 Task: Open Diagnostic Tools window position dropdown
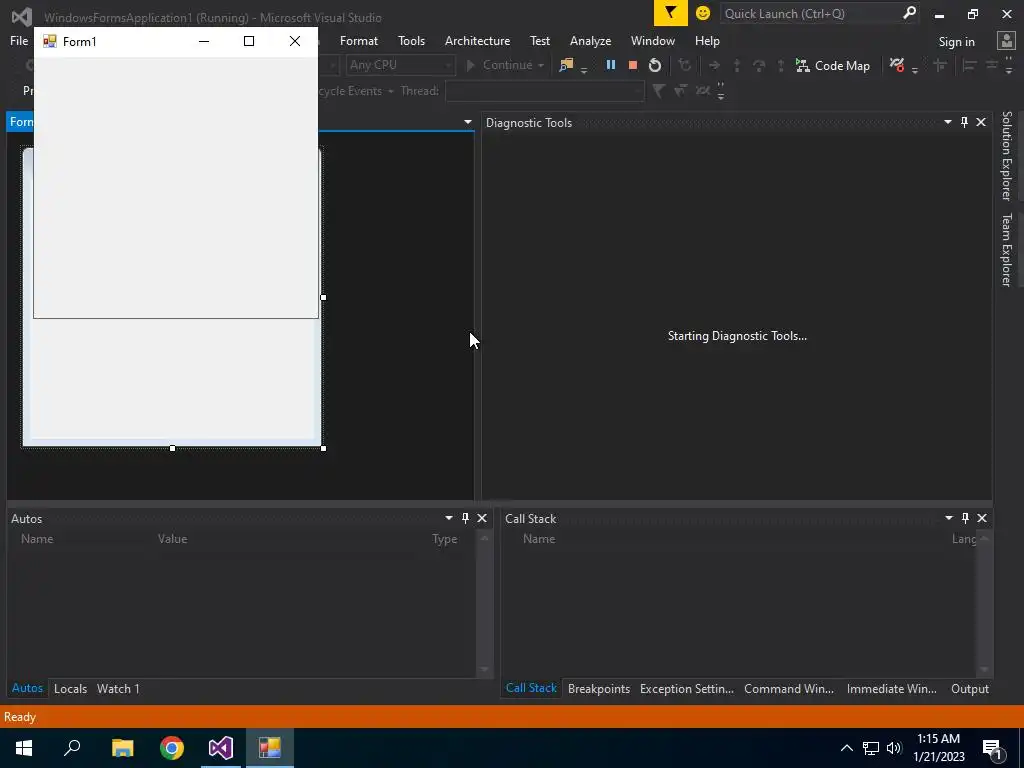coord(948,122)
